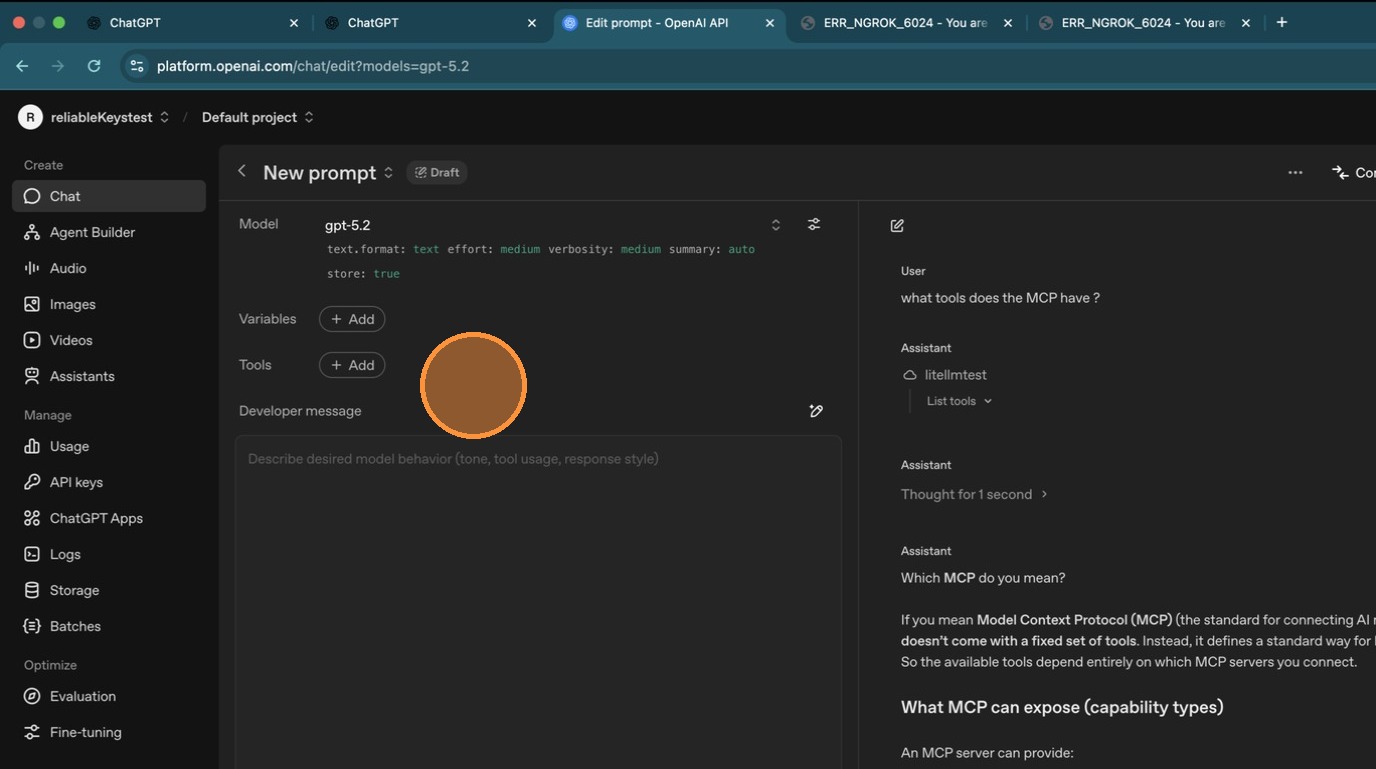Click the verbosity: medium setting
Screen dimensions: 1376x769
604,249
